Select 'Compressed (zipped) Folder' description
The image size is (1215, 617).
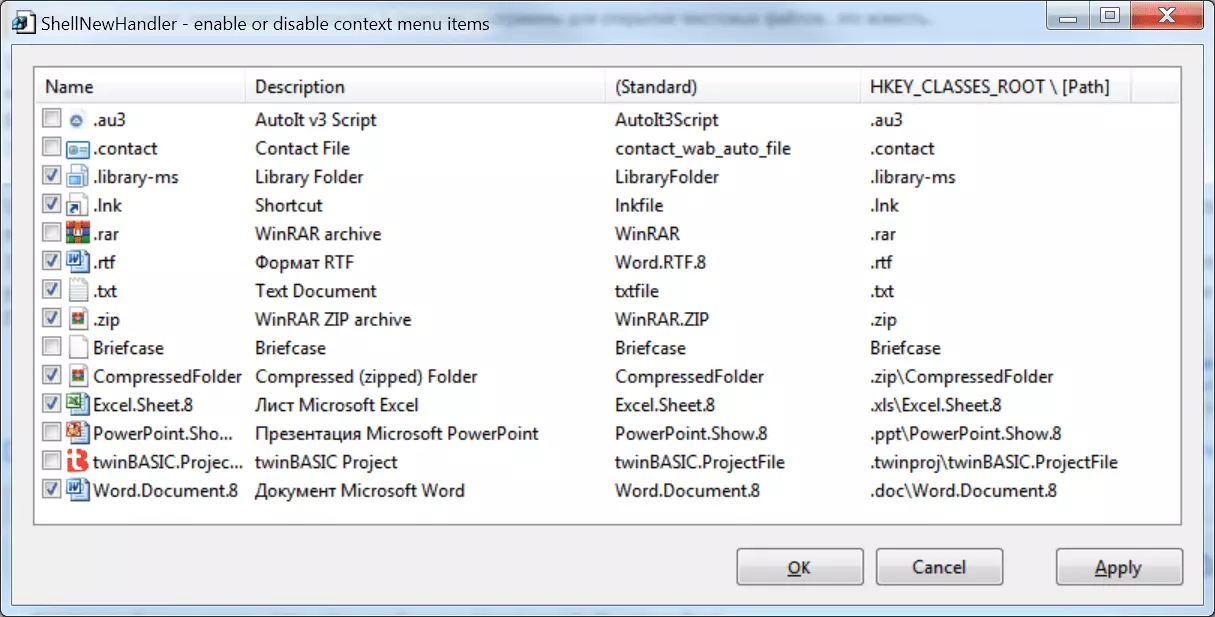366,377
